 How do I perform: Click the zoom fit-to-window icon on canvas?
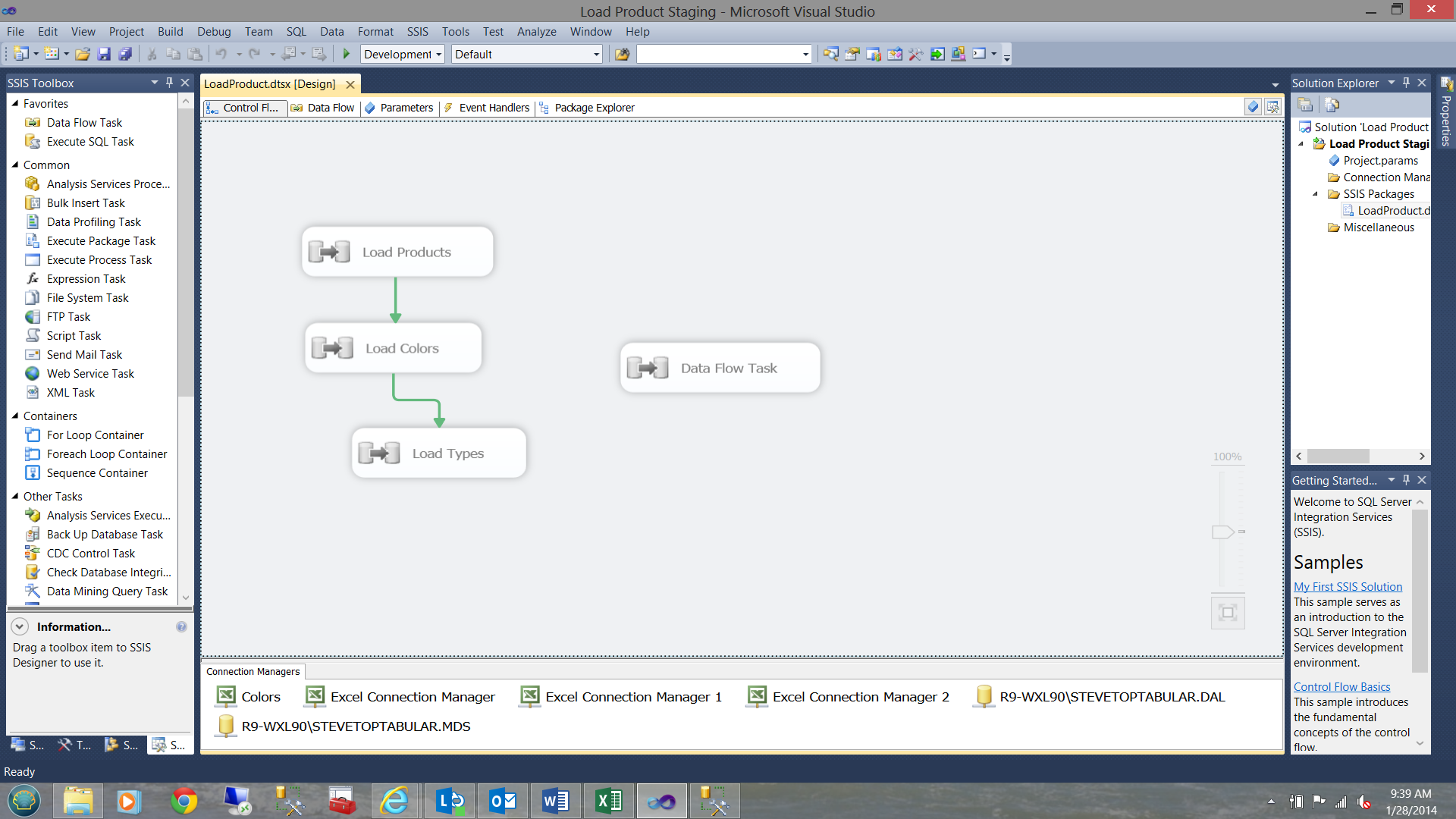click(1228, 613)
